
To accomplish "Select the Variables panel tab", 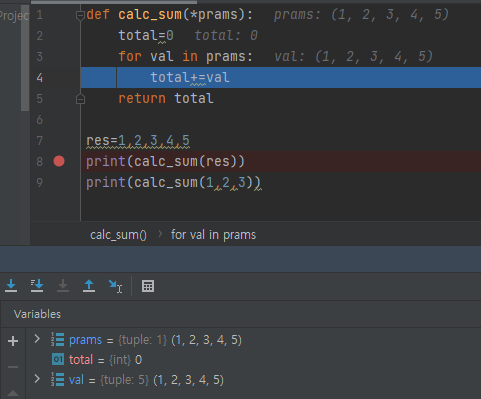I will (37, 314).
